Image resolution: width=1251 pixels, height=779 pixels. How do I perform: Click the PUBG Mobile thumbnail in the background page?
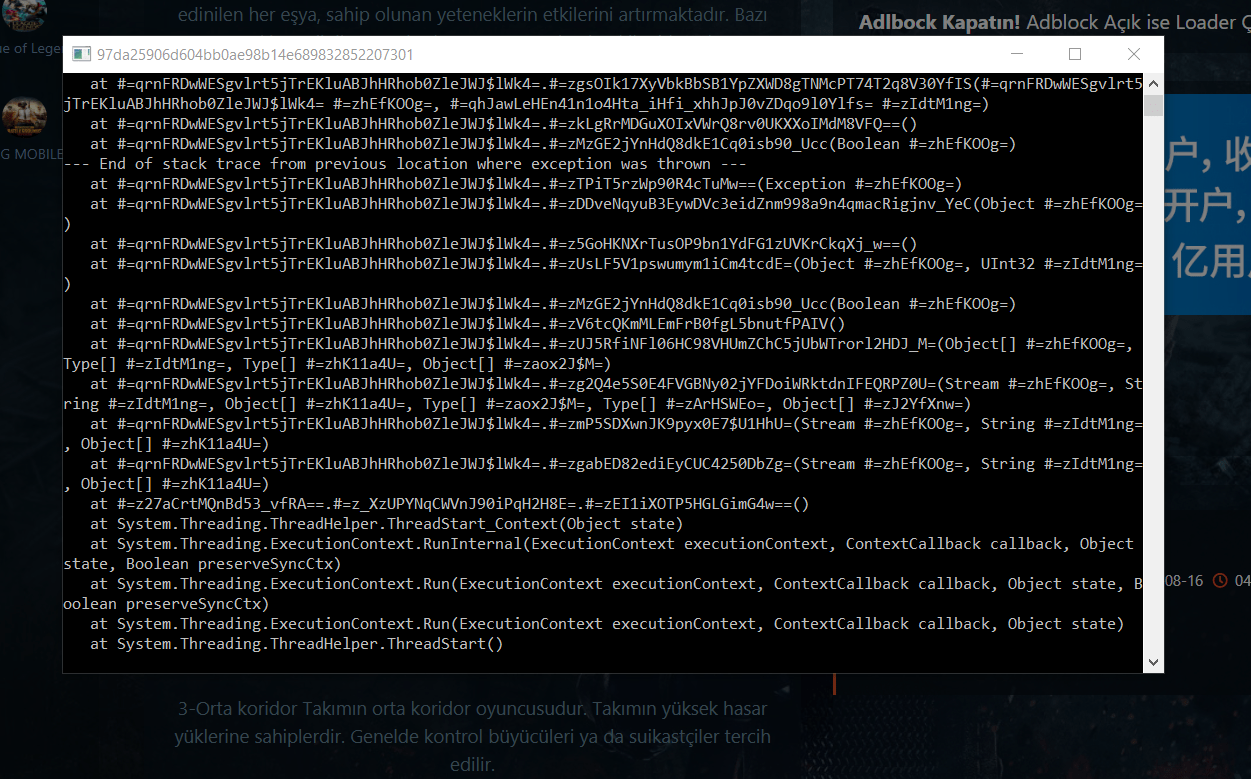click(25, 120)
